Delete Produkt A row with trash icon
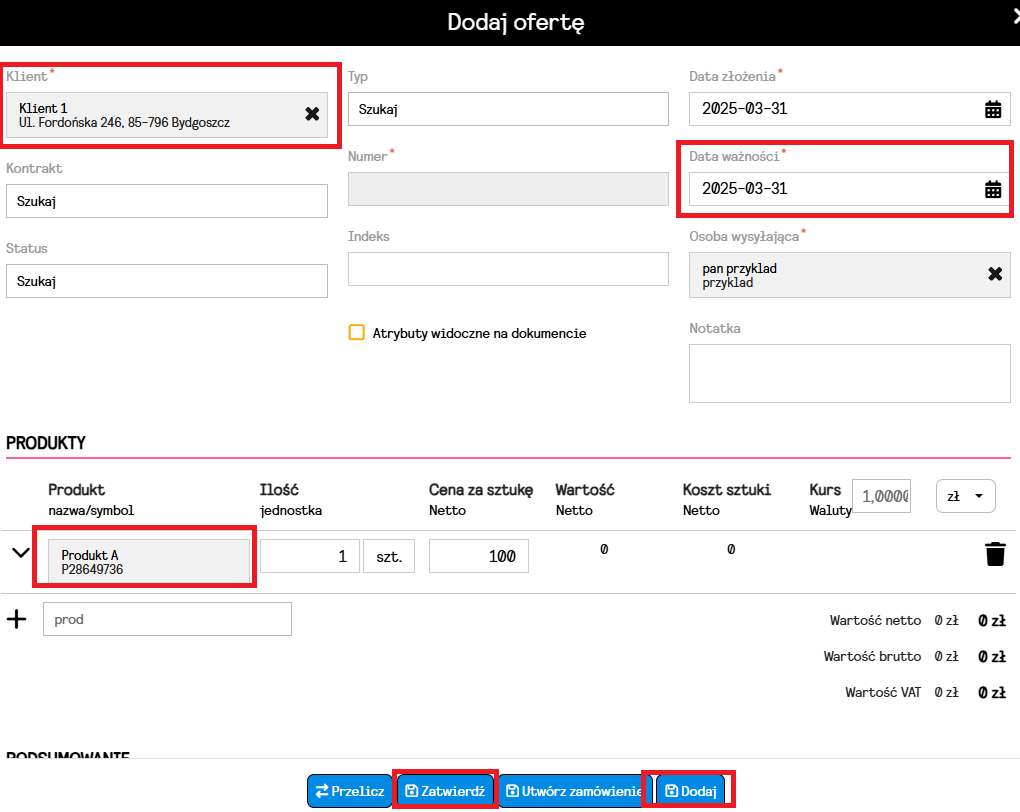This screenshot has width=1020, height=812. (994, 554)
